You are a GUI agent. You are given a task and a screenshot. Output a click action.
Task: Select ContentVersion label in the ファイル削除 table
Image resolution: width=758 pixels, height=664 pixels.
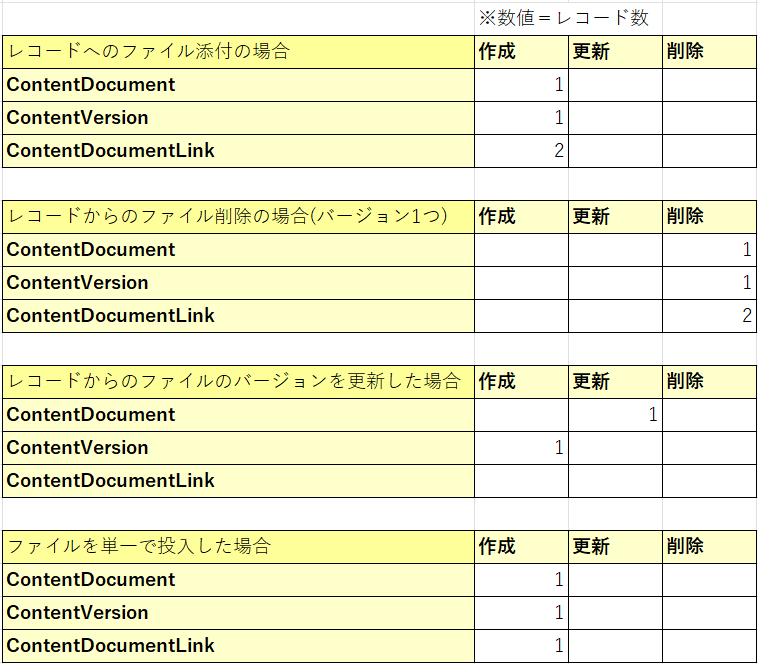coord(239,283)
